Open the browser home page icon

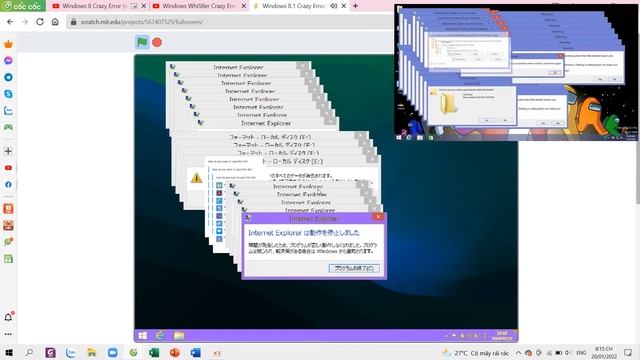tap(55, 22)
